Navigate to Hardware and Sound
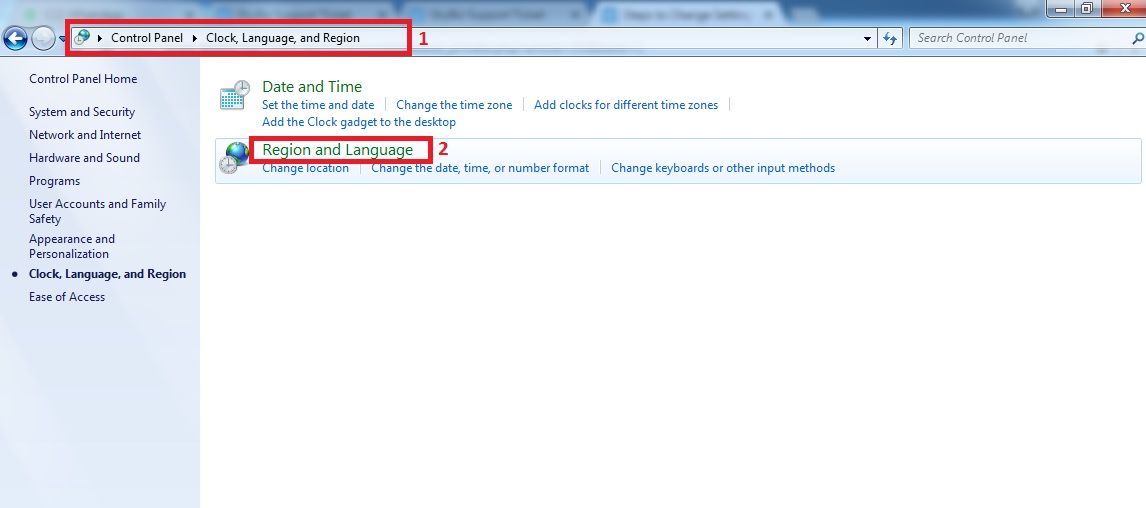 point(84,158)
